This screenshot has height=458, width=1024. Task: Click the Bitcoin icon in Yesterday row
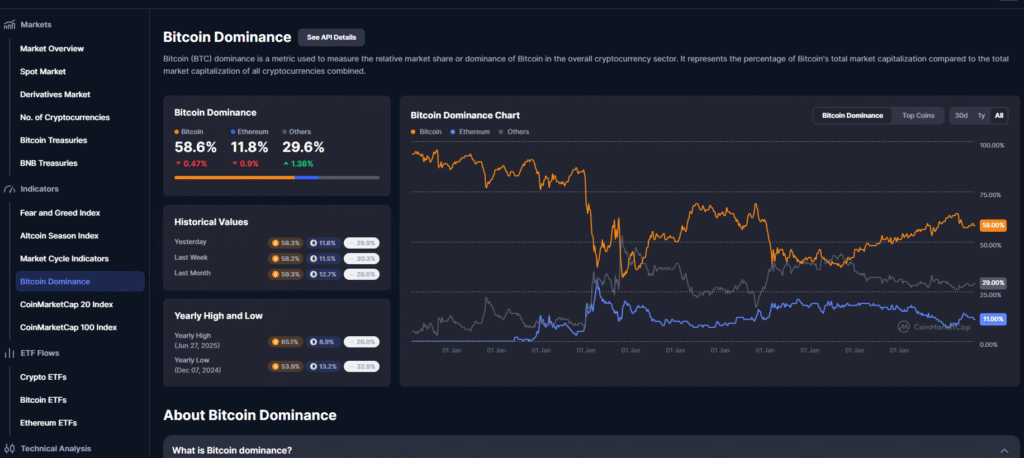click(276, 242)
